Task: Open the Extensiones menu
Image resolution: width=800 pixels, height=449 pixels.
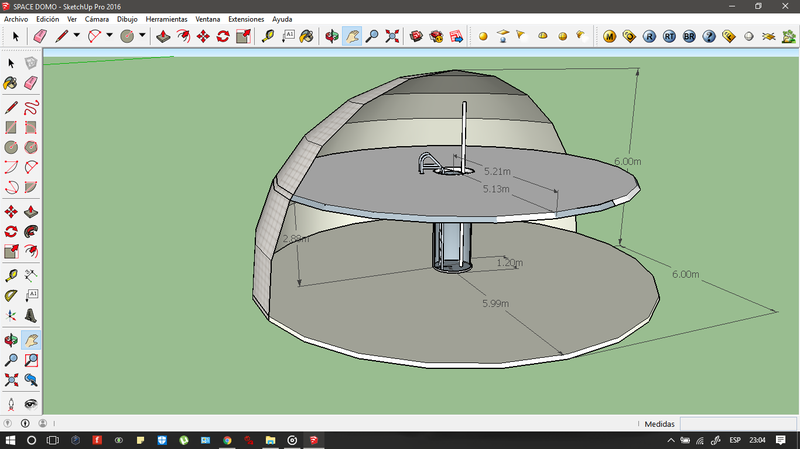Action: [246, 19]
